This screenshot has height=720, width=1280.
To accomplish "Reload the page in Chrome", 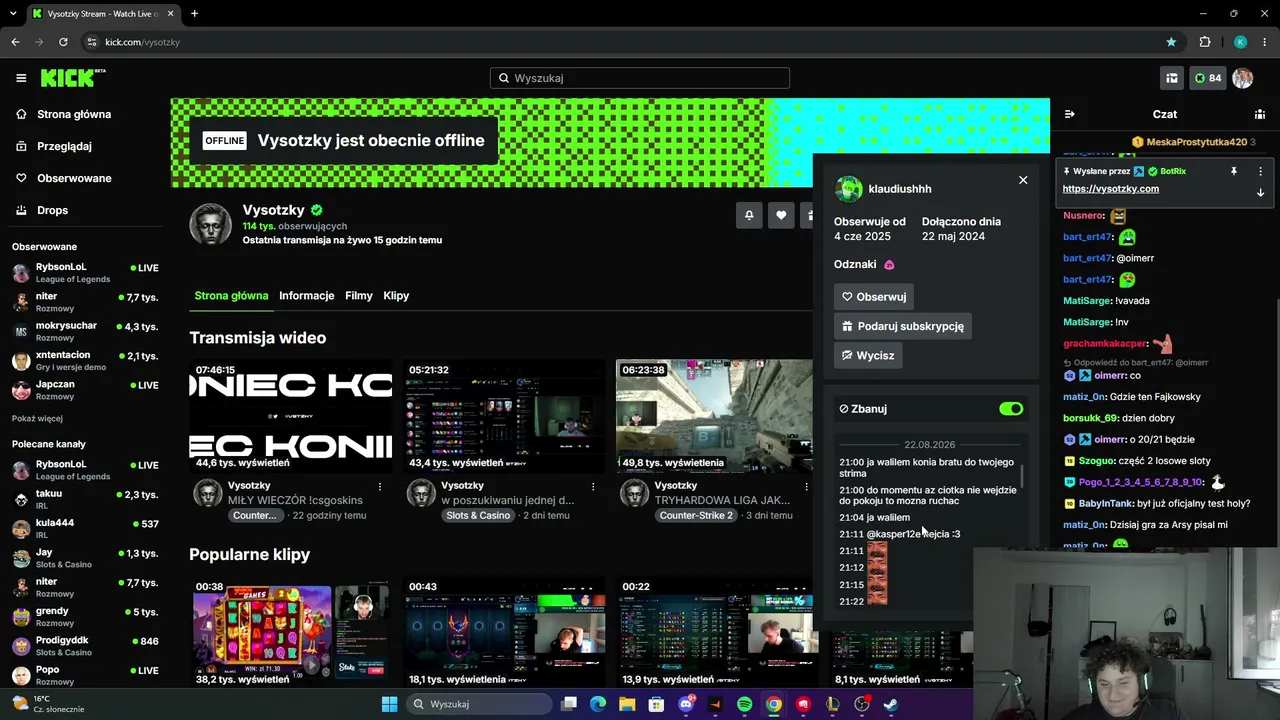I will (x=63, y=42).
